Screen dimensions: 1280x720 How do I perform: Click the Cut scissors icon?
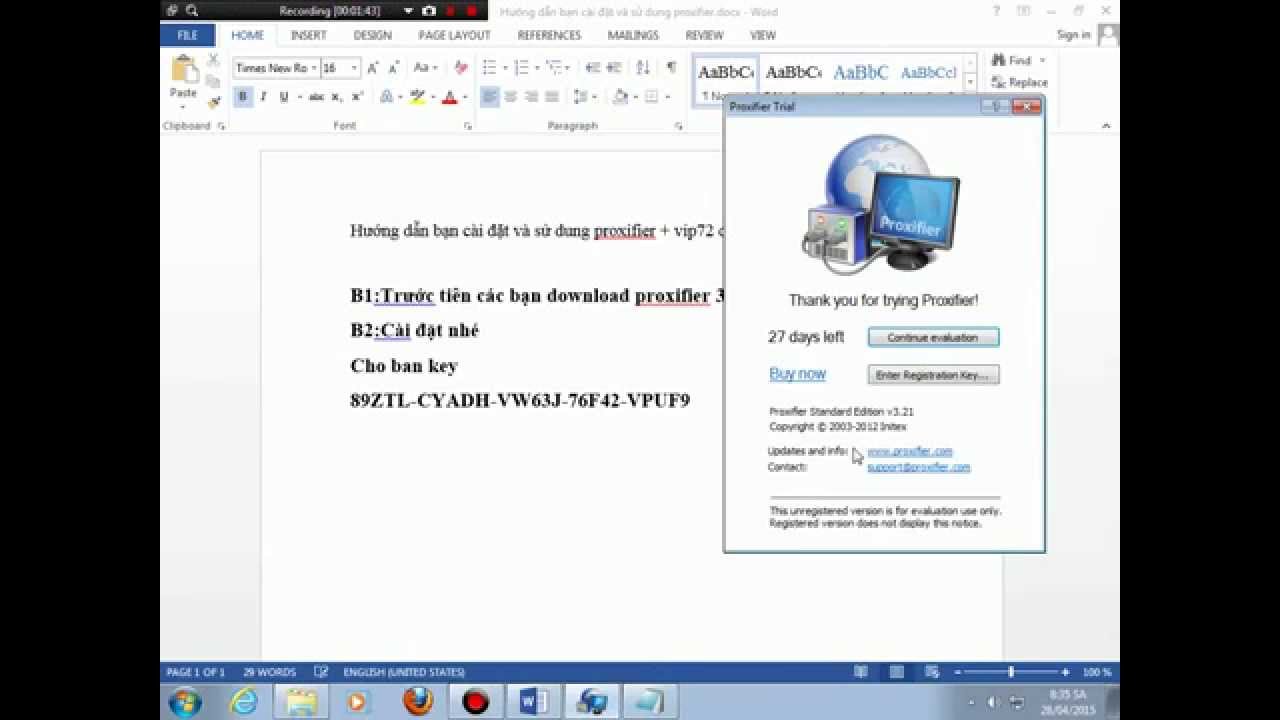(213, 60)
